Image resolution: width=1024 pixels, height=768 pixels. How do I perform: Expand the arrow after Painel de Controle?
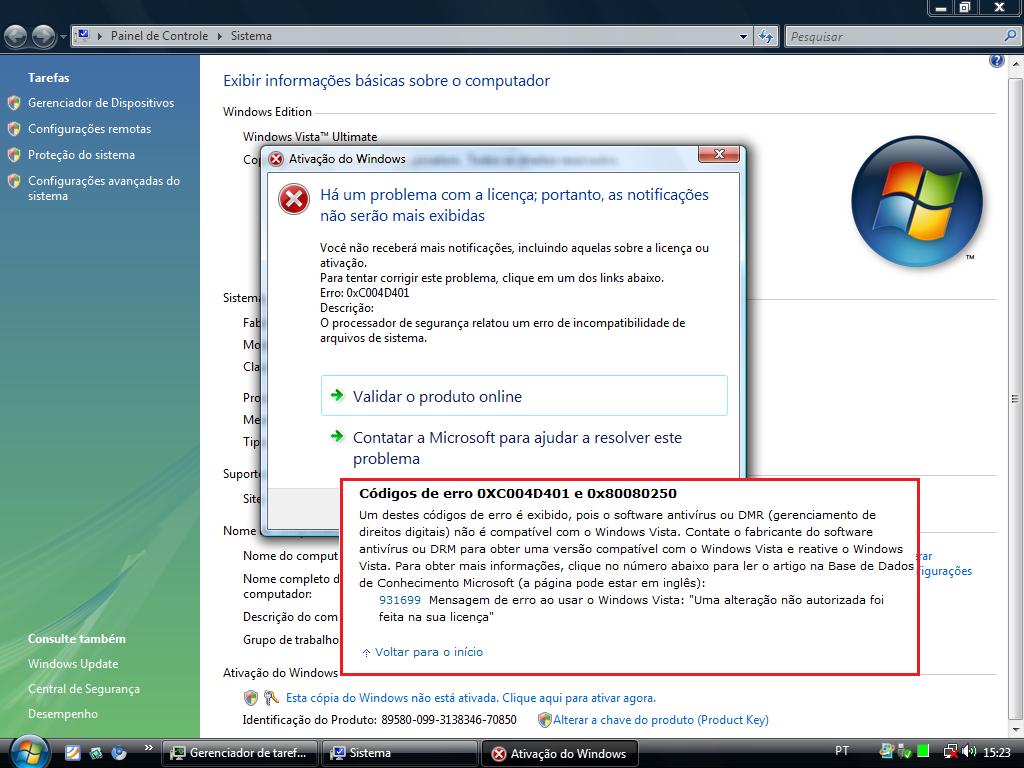coord(219,37)
